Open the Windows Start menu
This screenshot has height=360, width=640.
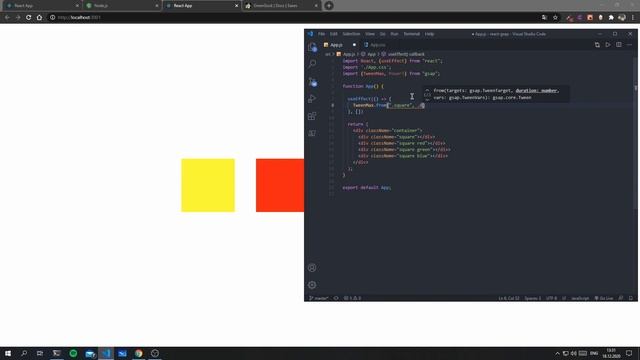[x=8, y=353]
